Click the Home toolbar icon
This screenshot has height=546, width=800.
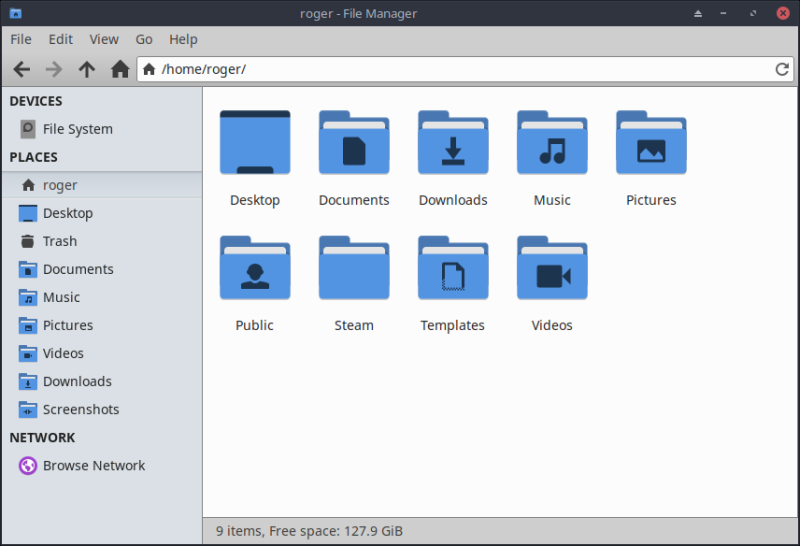(x=120, y=69)
